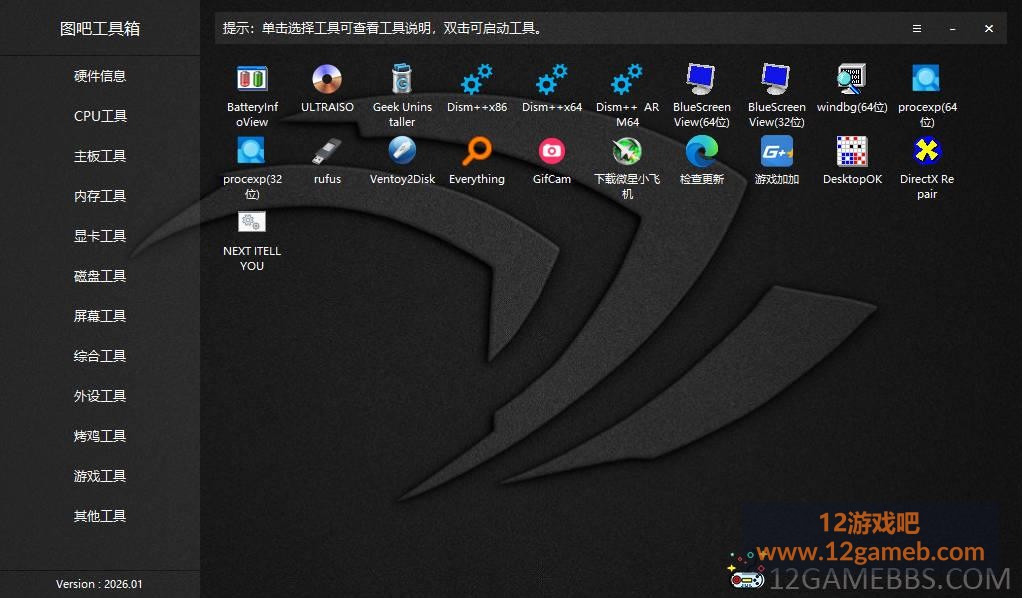Screen dimensions: 1022x598
Task: Switch to the CPU工具 category
Action: pyautogui.click(x=100, y=116)
